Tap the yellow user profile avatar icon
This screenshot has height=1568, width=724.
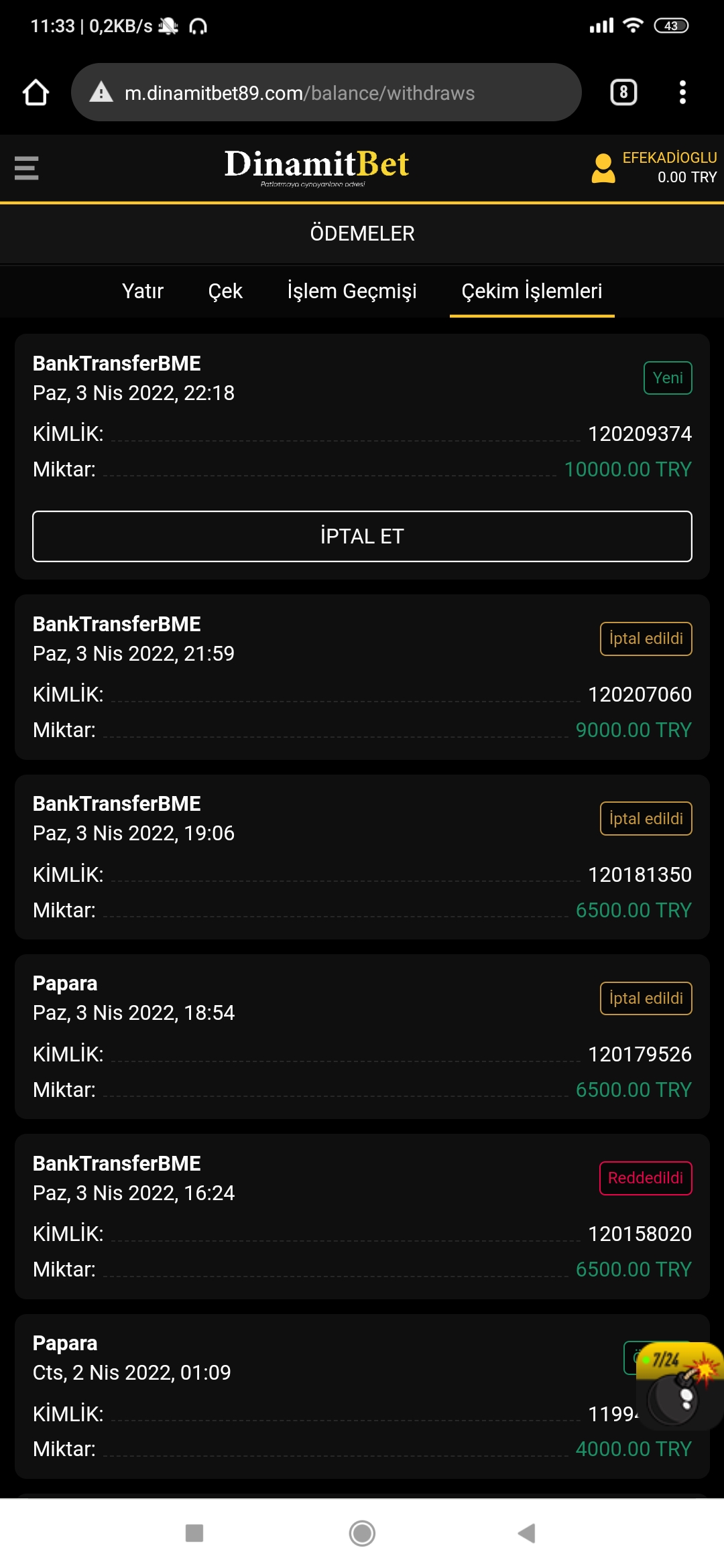(603, 168)
